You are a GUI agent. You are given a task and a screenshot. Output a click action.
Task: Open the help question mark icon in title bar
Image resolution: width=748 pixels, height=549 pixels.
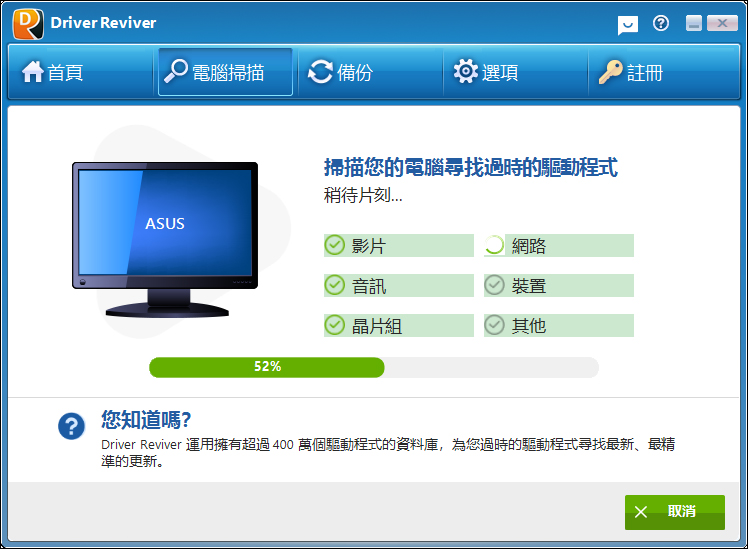[x=661, y=23]
